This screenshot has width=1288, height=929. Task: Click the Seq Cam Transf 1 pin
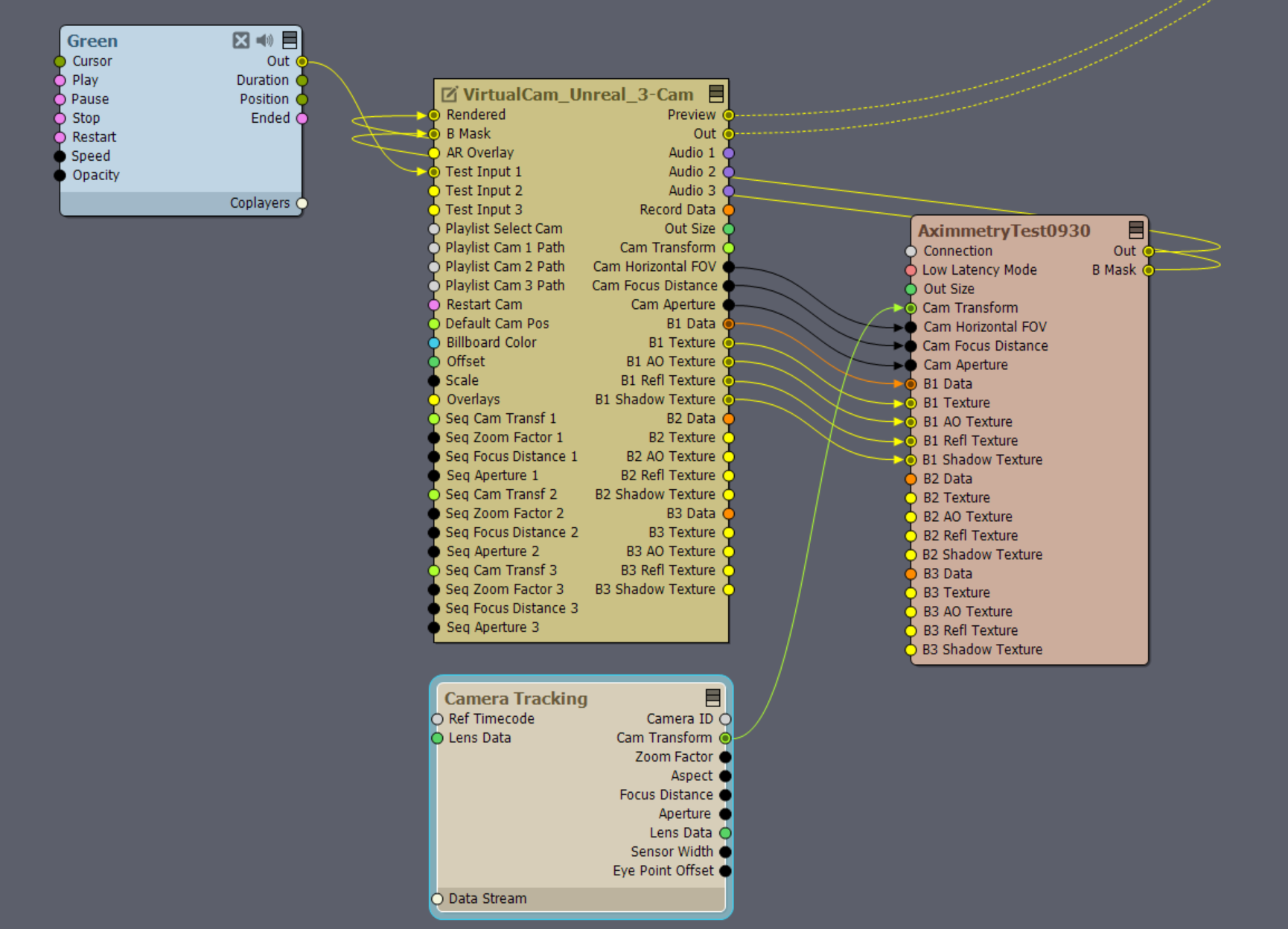(434, 418)
